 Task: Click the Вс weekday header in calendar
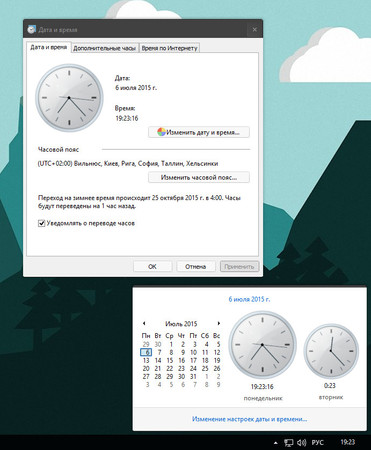(217, 336)
